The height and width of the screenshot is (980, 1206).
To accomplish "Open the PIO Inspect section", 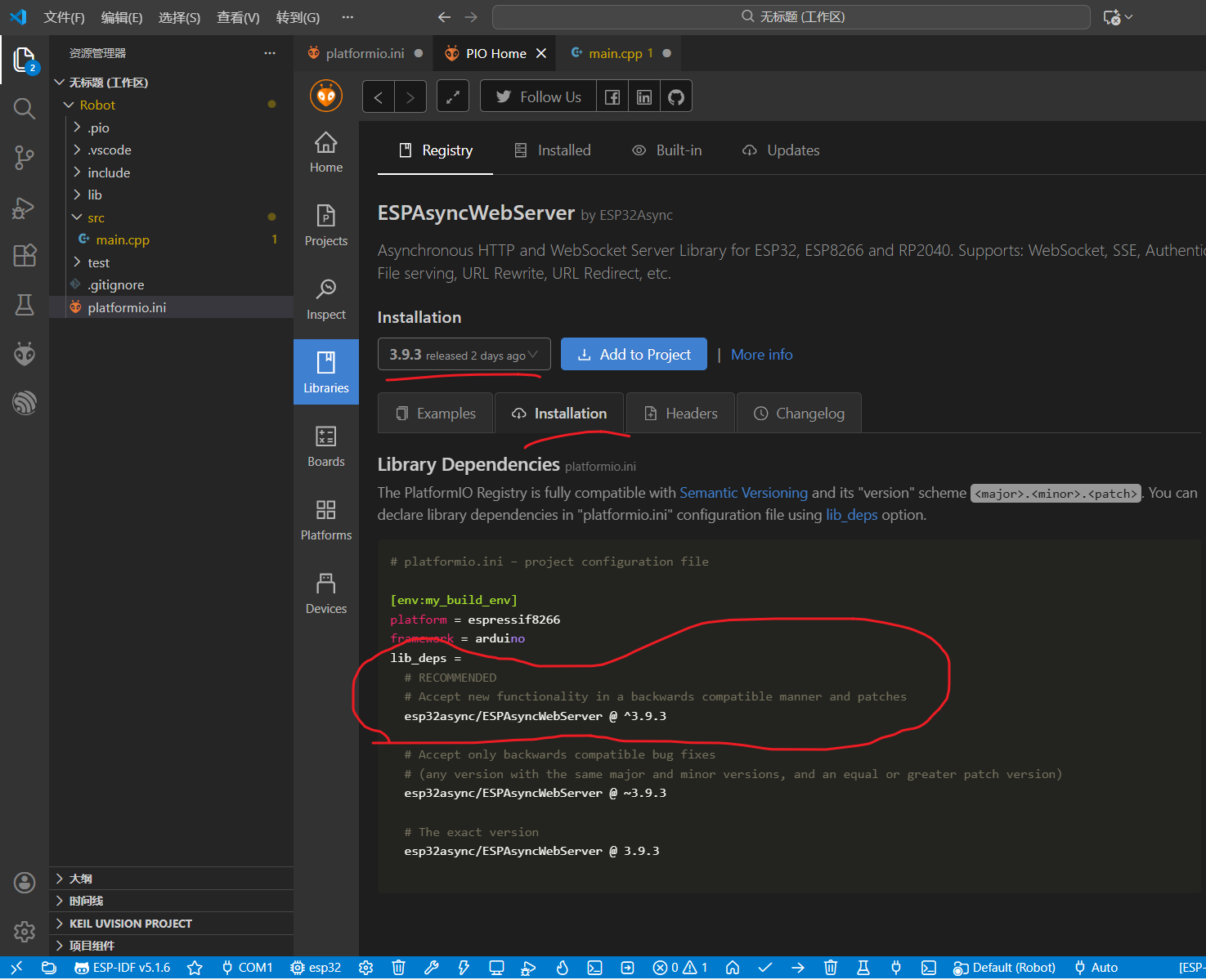I will click(326, 299).
